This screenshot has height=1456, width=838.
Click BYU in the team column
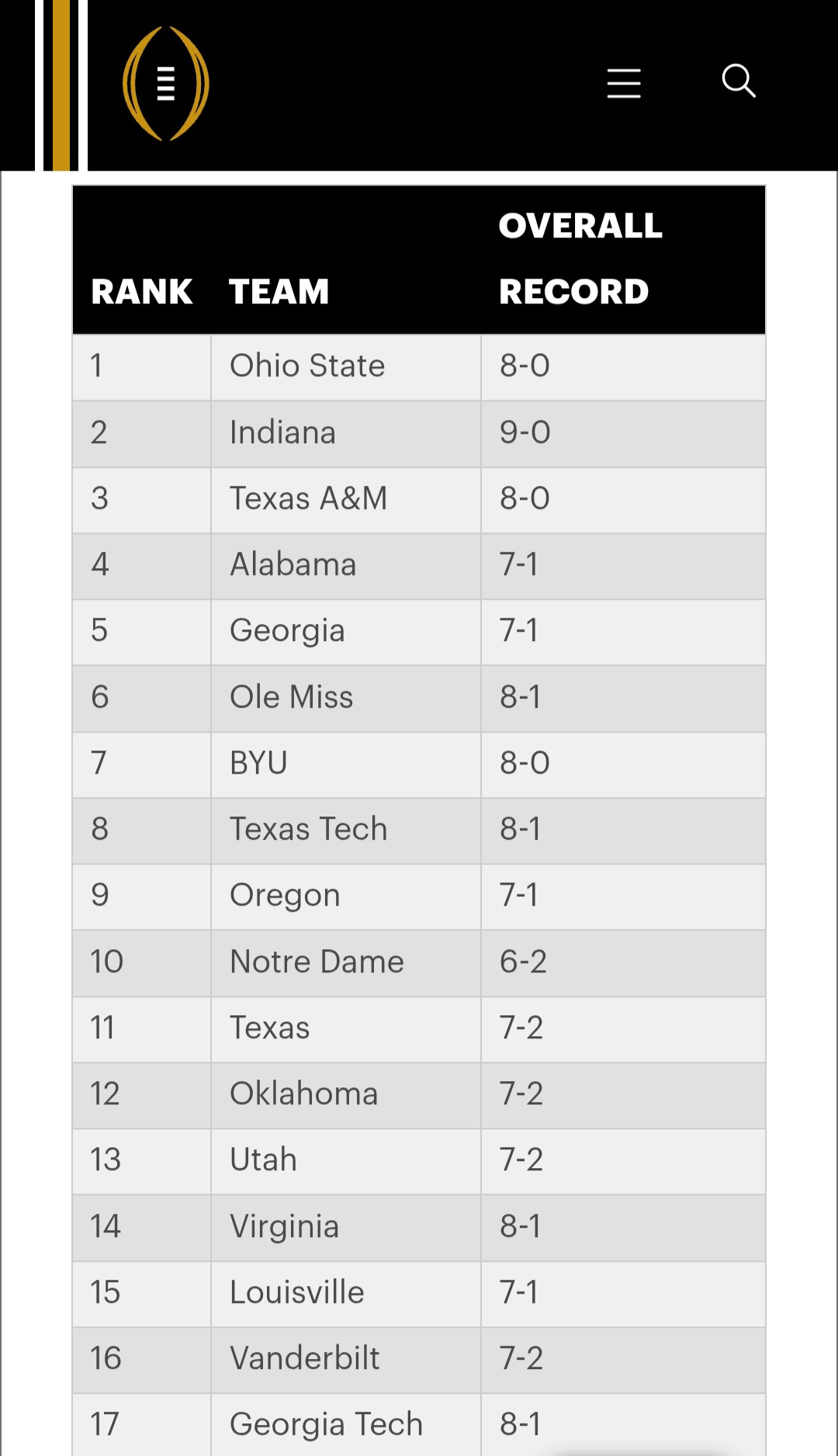click(x=258, y=763)
